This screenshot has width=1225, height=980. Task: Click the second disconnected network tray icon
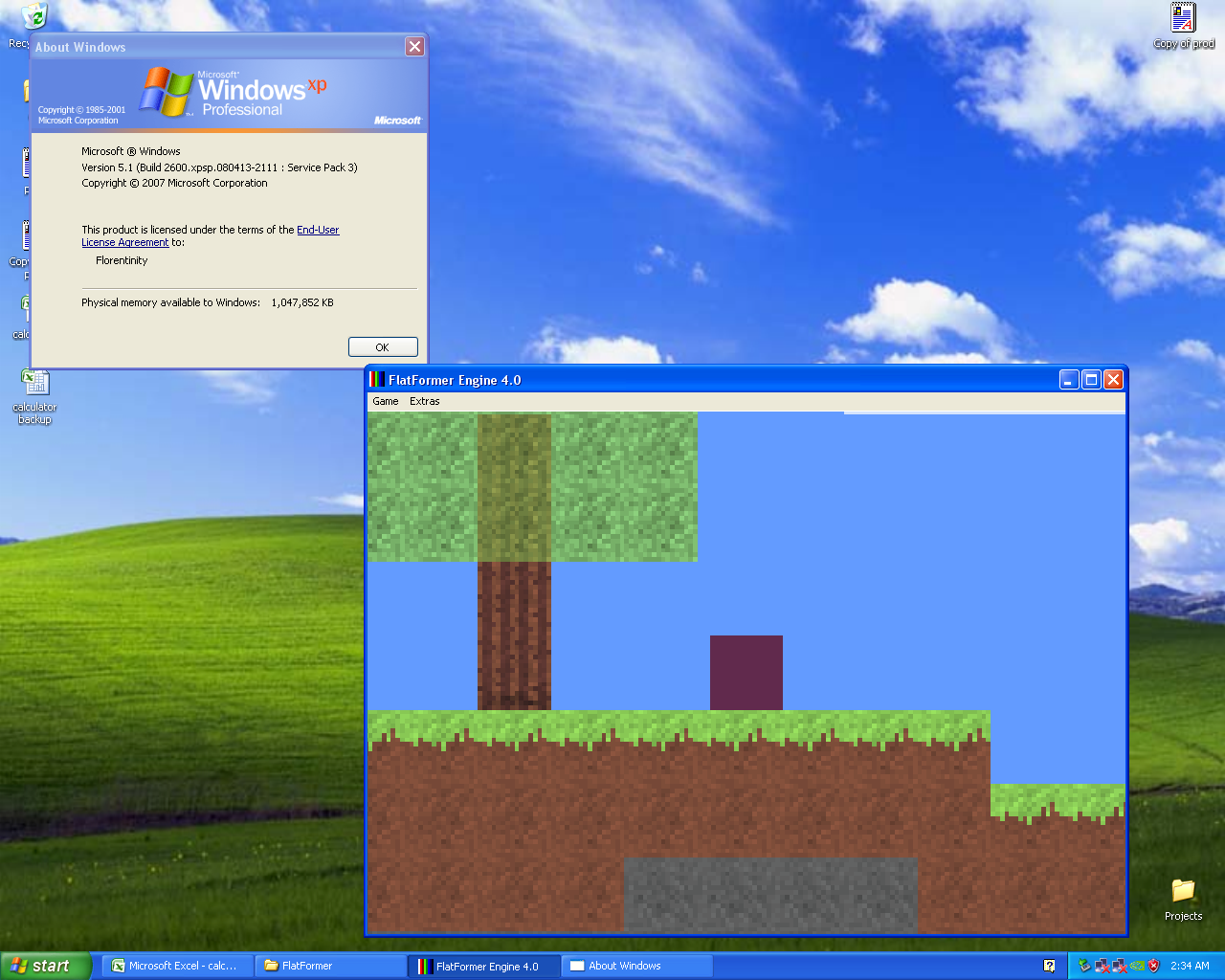1119,966
